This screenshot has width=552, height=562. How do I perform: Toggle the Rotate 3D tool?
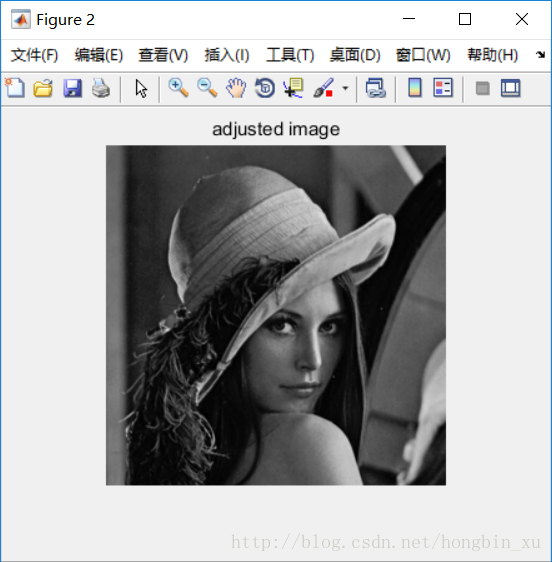point(265,88)
